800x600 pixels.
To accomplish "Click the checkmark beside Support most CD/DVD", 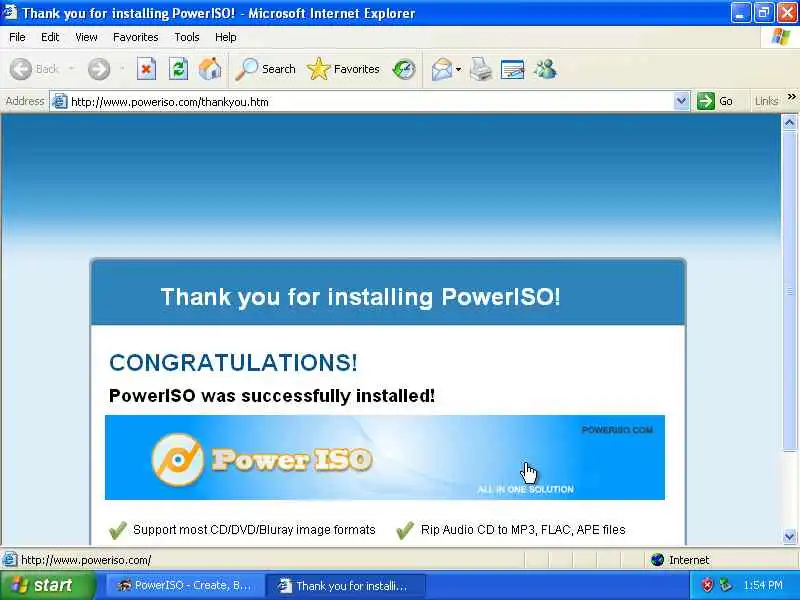I will pyautogui.click(x=118, y=530).
